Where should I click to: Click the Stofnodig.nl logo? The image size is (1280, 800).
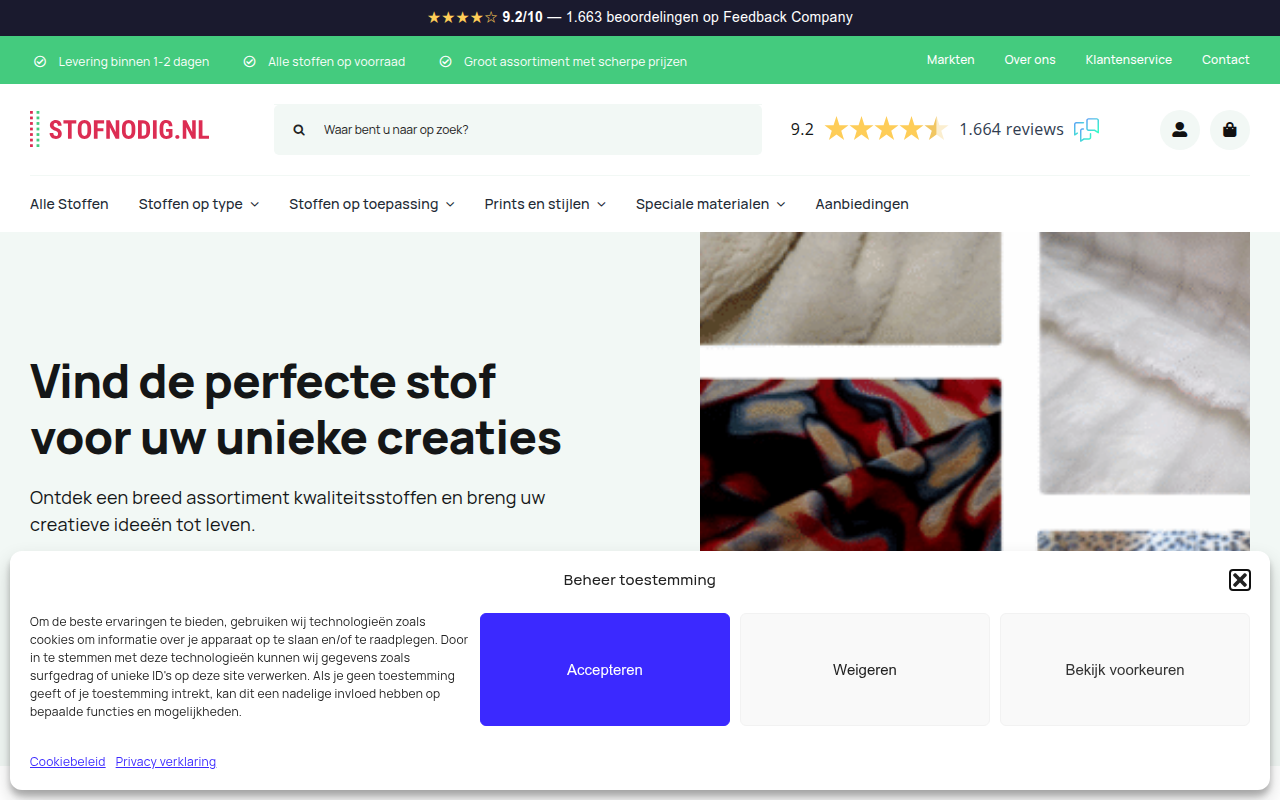(120, 129)
